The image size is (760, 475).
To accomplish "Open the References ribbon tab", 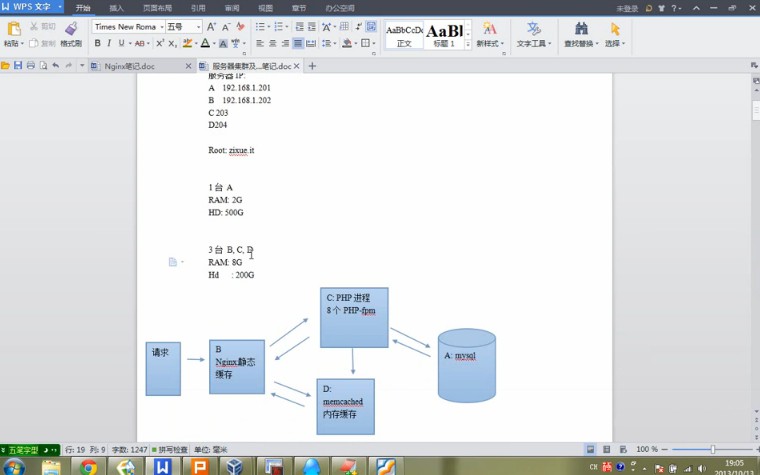I will tap(198, 8).
